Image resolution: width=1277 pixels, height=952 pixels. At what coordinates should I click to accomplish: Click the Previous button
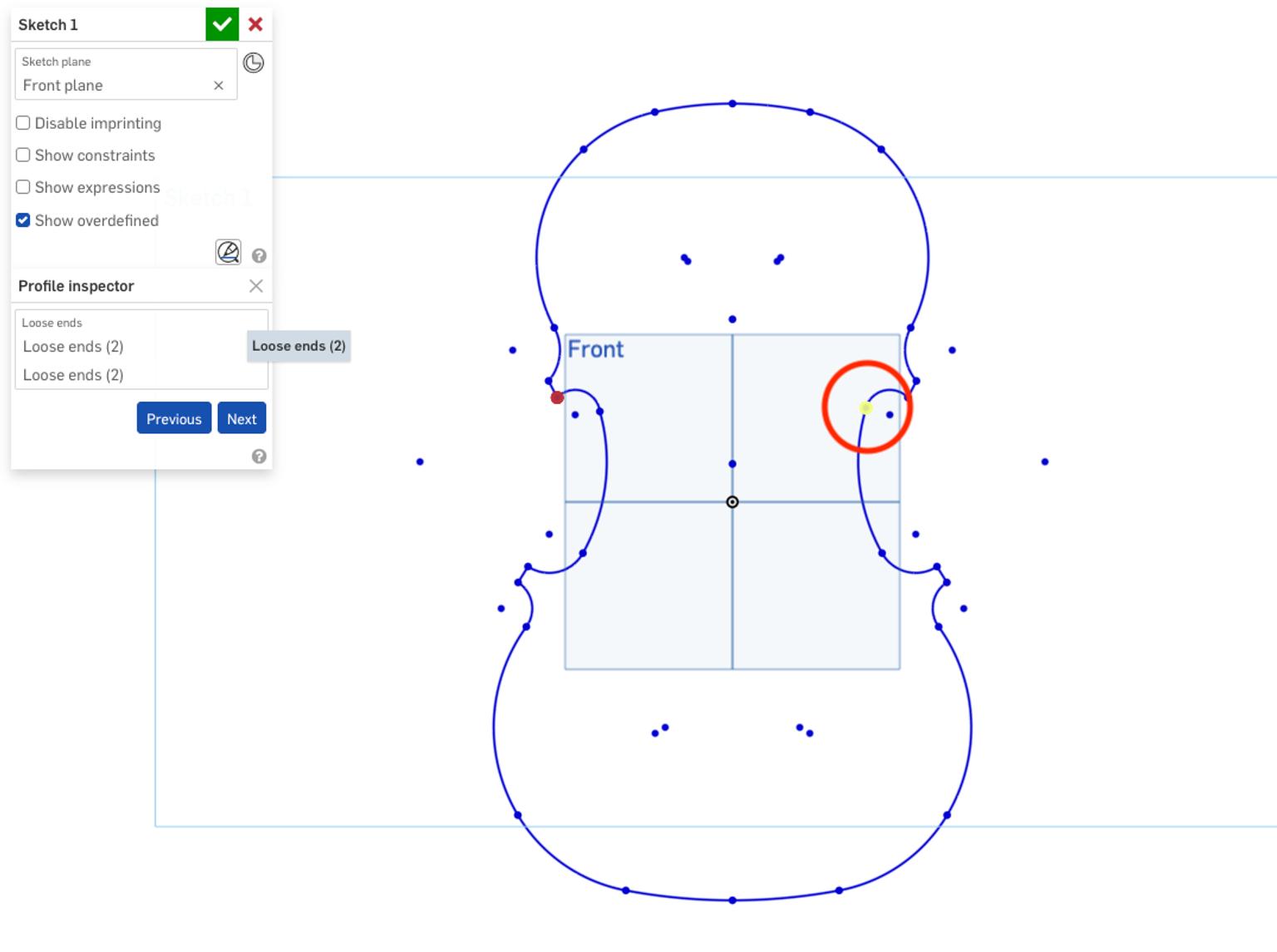tap(173, 418)
